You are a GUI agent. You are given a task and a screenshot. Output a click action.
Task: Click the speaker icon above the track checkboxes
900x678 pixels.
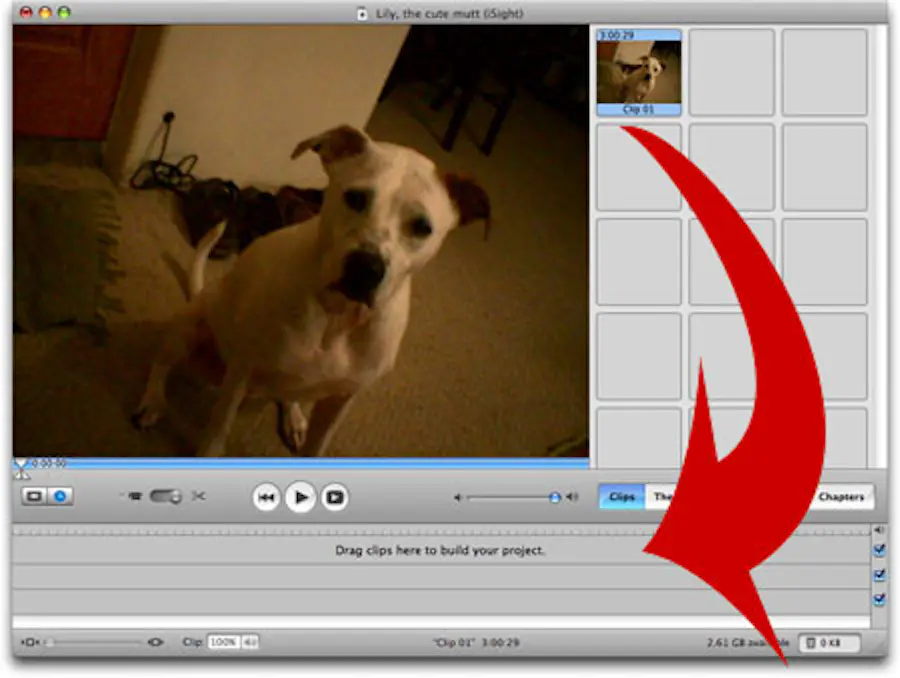[878, 529]
